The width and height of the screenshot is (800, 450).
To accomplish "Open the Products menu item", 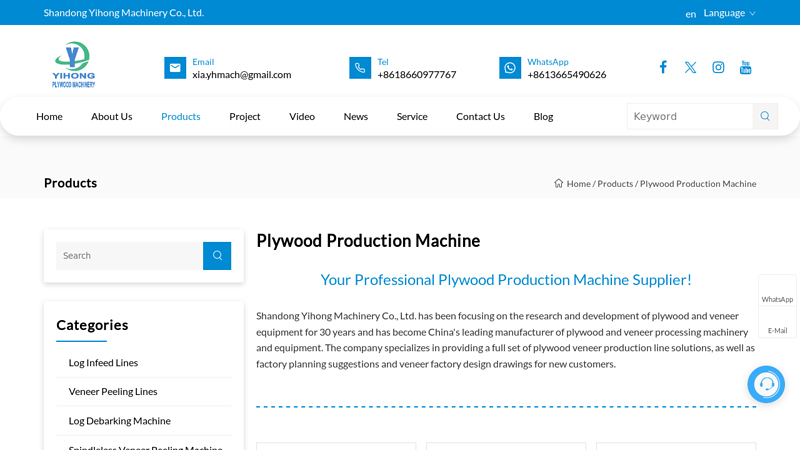I will (x=180, y=116).
